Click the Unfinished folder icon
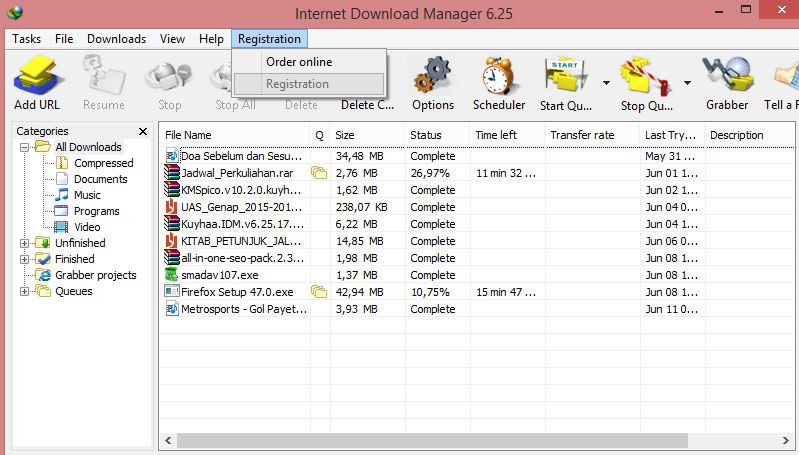This screenshot has height=455, width=799. click(43, 243)
